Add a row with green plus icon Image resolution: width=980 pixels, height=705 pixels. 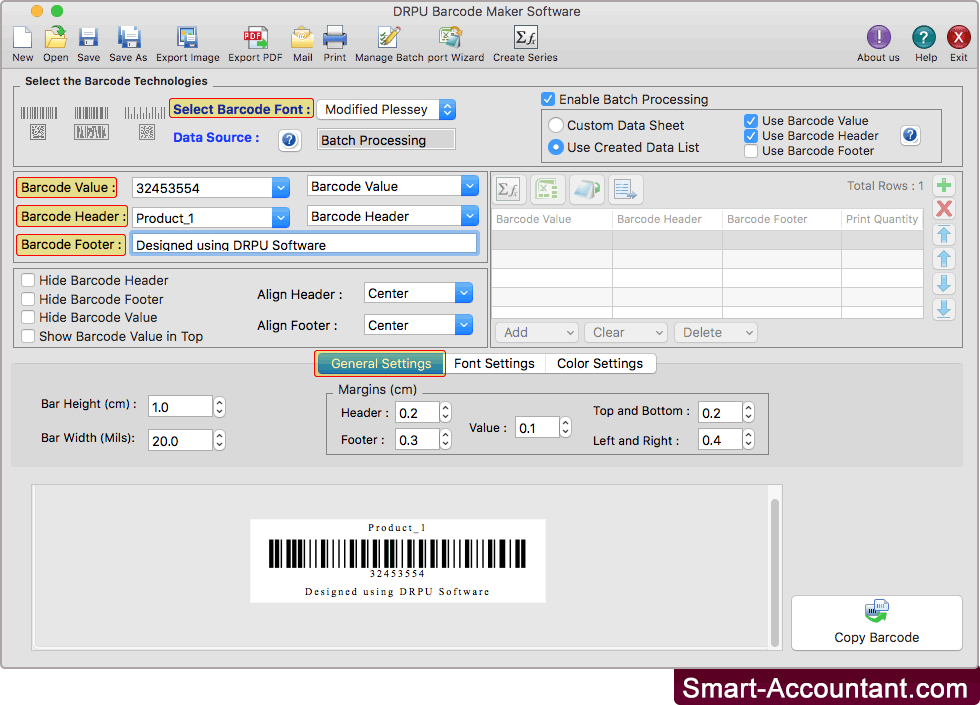click(x=944, y=185)
